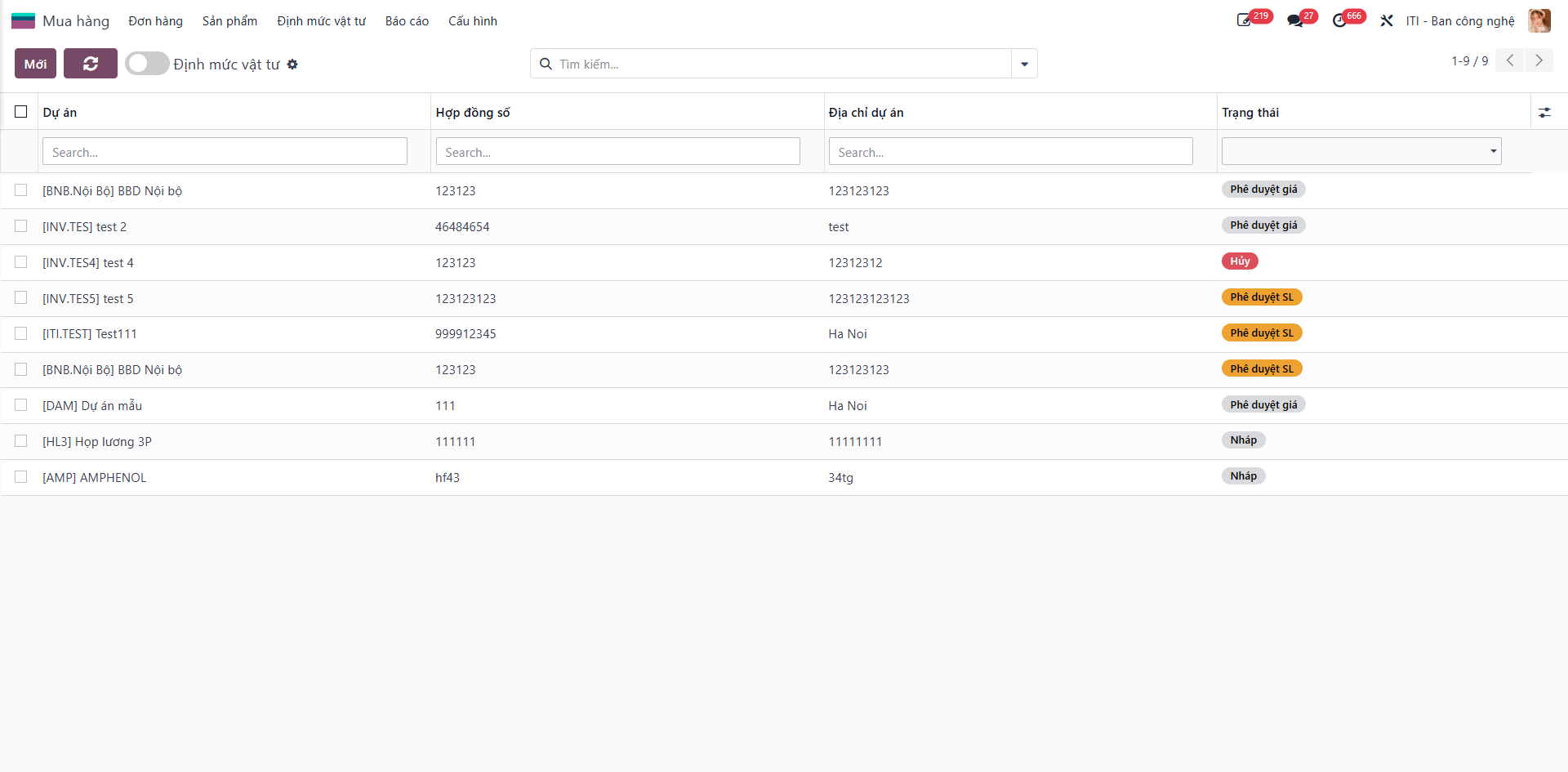Tick checkbox for [AMP] AMPHENOL row
1568x772 pixels.
(21, 477)
